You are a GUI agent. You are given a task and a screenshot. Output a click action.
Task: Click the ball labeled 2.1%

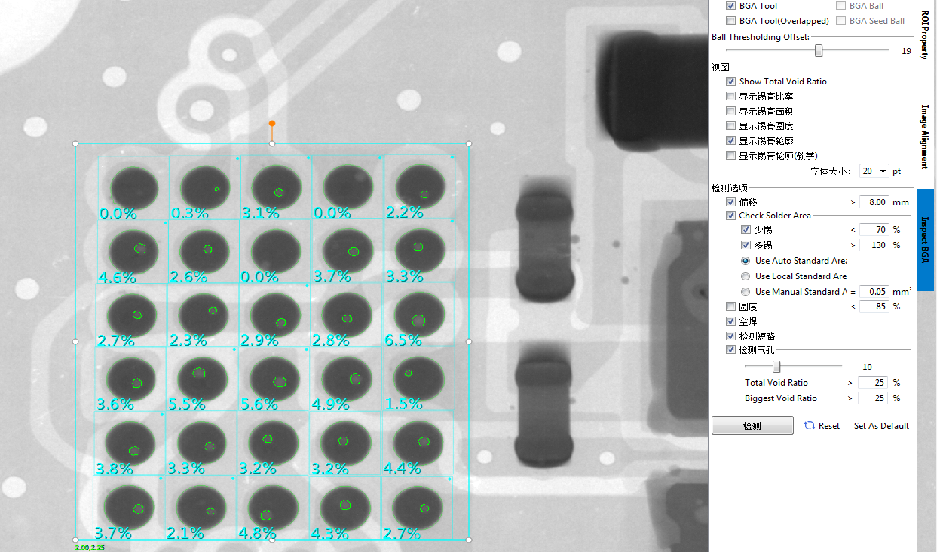[202, 509]
